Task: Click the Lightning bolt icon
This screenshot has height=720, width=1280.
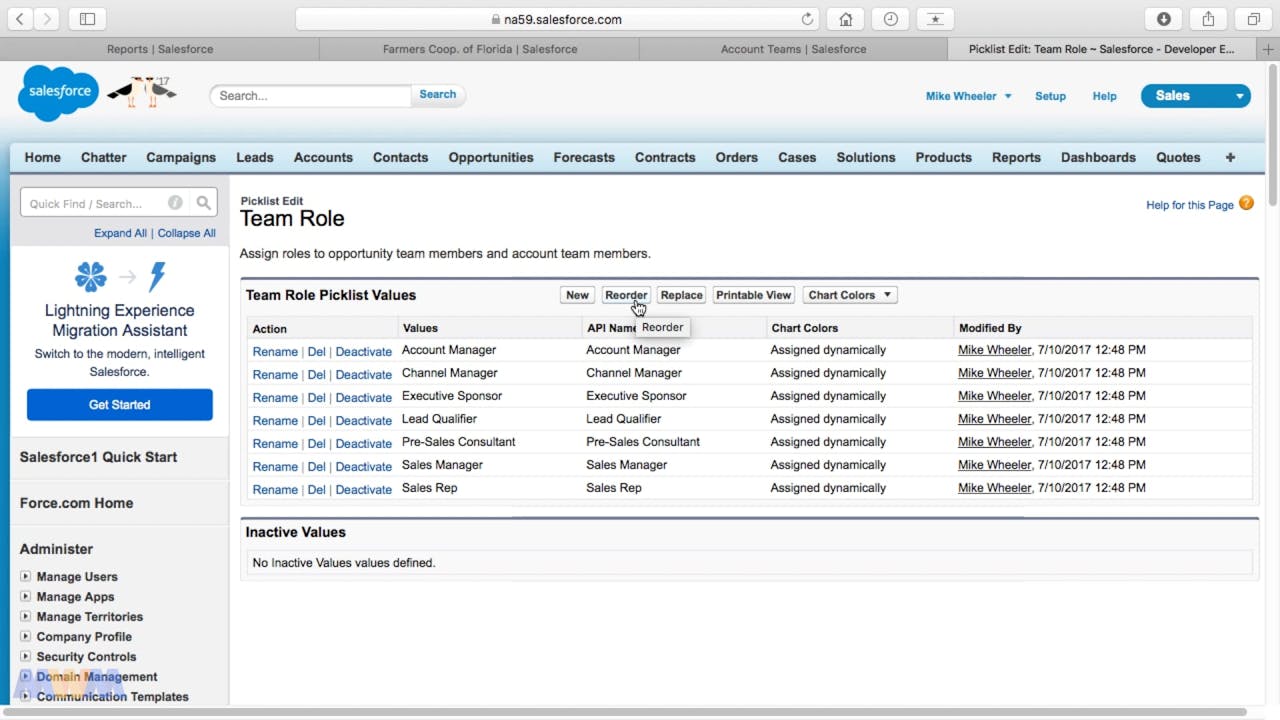Action: [157, 276]
